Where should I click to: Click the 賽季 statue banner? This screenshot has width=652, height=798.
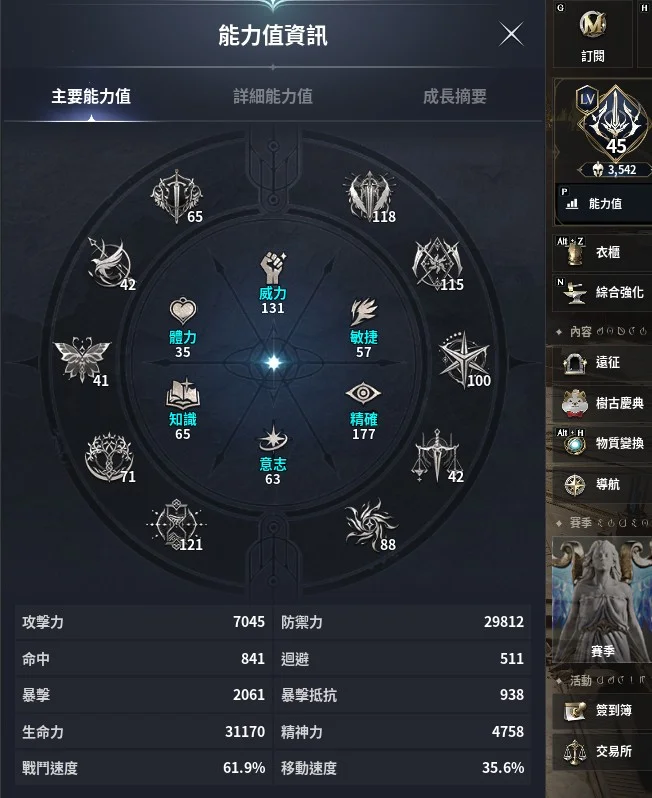pos(602,601)
